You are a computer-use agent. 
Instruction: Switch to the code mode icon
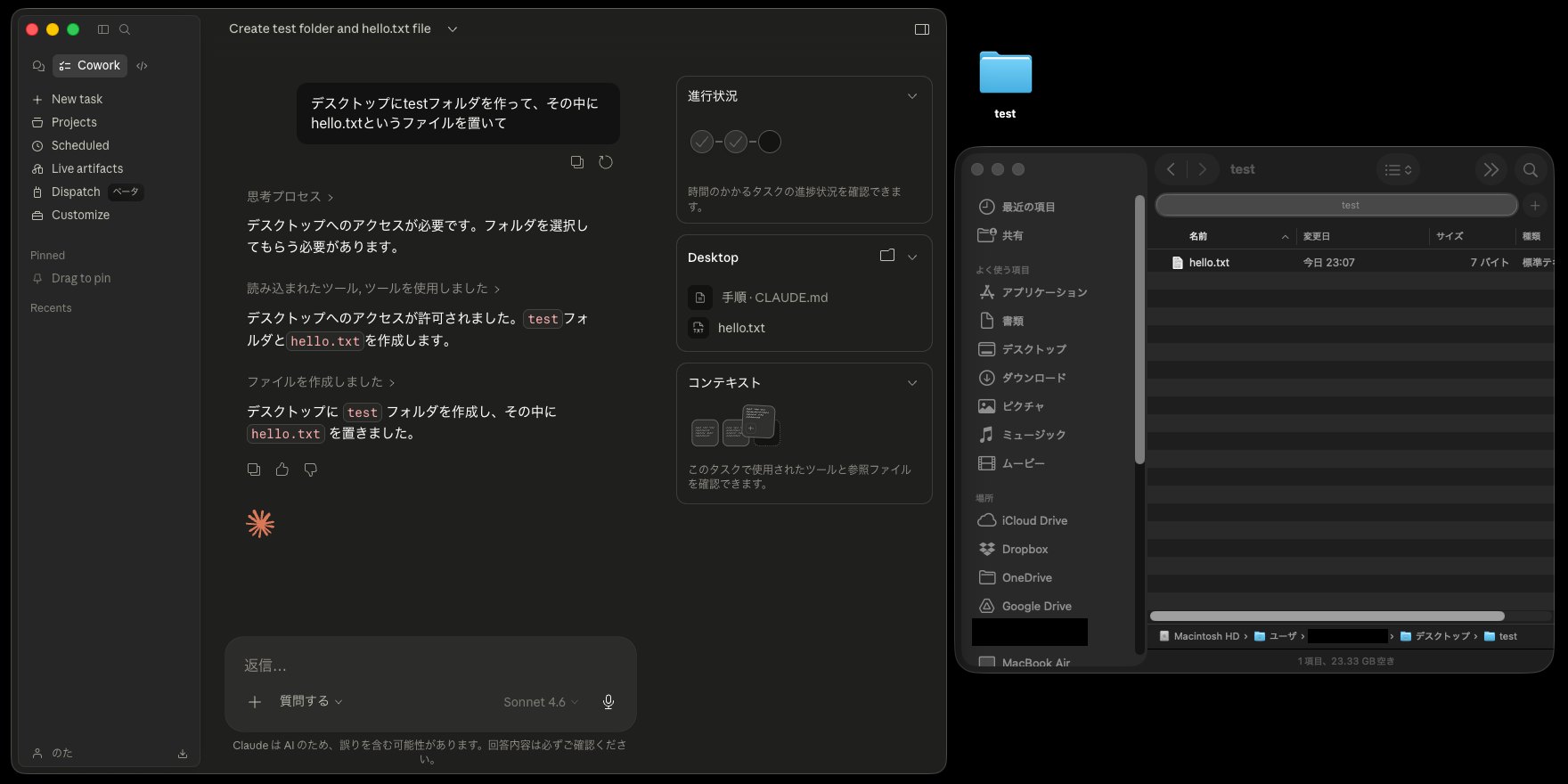[142, 66]
